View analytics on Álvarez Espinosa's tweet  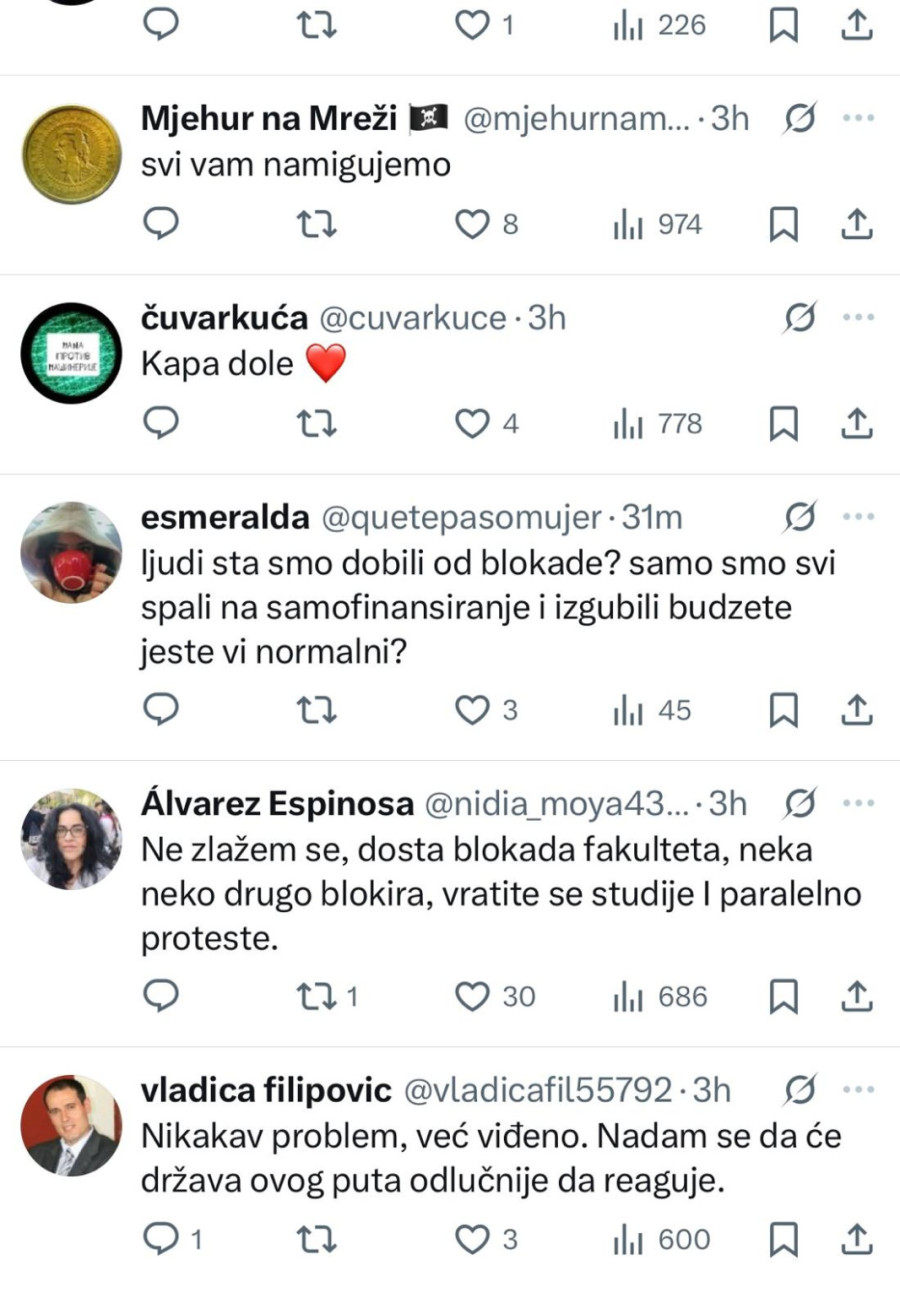click(x=659, y=997)
